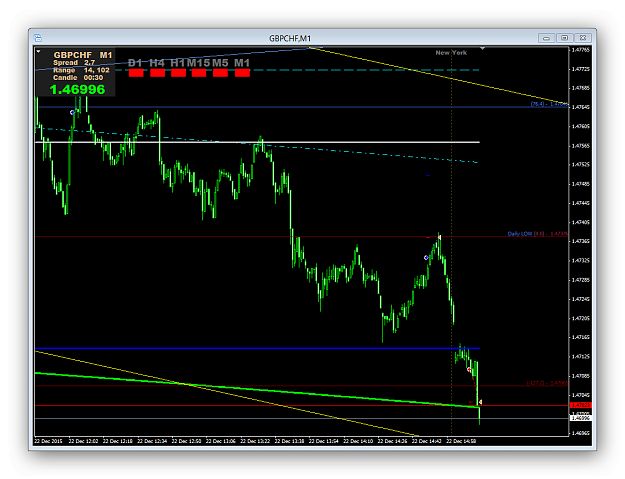Select the blue circle marker below Daily LOW line
The width and height of the screenshot is (625, 479).
pyautogui.click(x=426, y=258)
